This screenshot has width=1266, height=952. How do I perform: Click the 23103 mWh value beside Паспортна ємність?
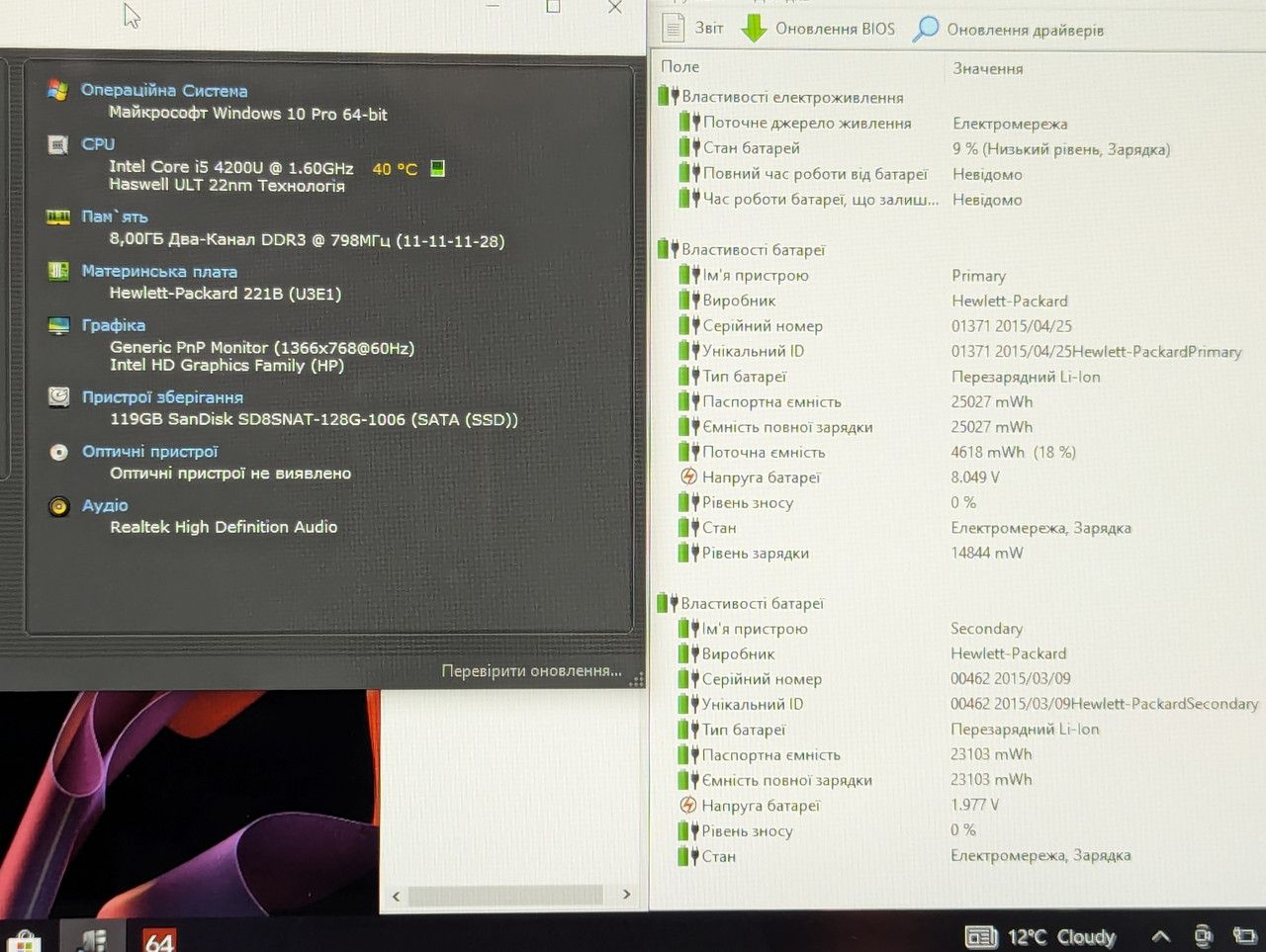click(x=991, y=754)
